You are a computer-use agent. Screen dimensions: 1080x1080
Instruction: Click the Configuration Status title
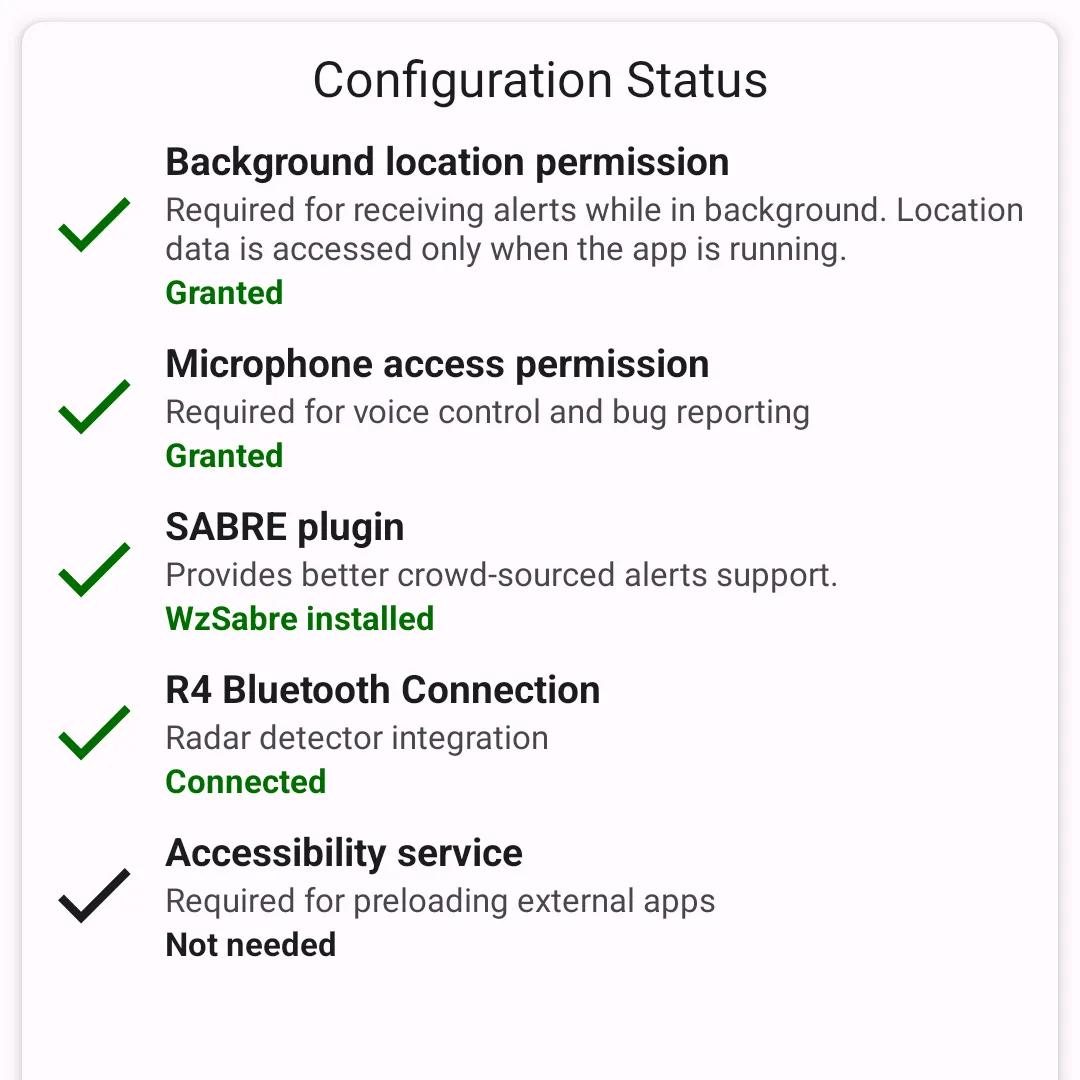(x=540, y=80)
